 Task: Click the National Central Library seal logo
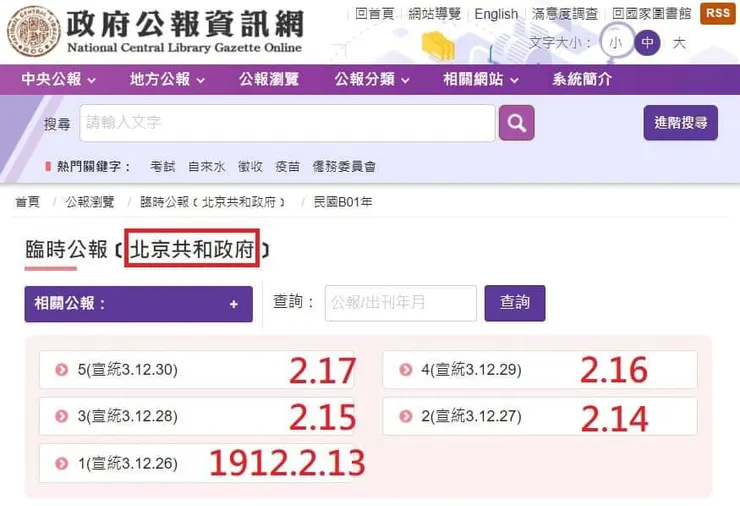coord(34,31)
